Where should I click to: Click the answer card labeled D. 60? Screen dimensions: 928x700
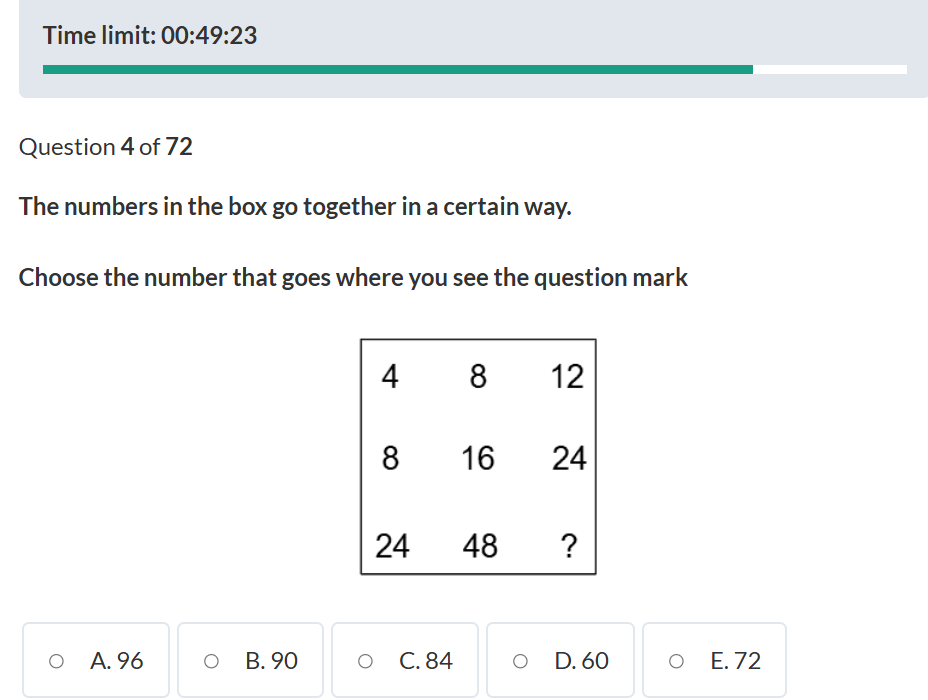click(x=560, y=660)
